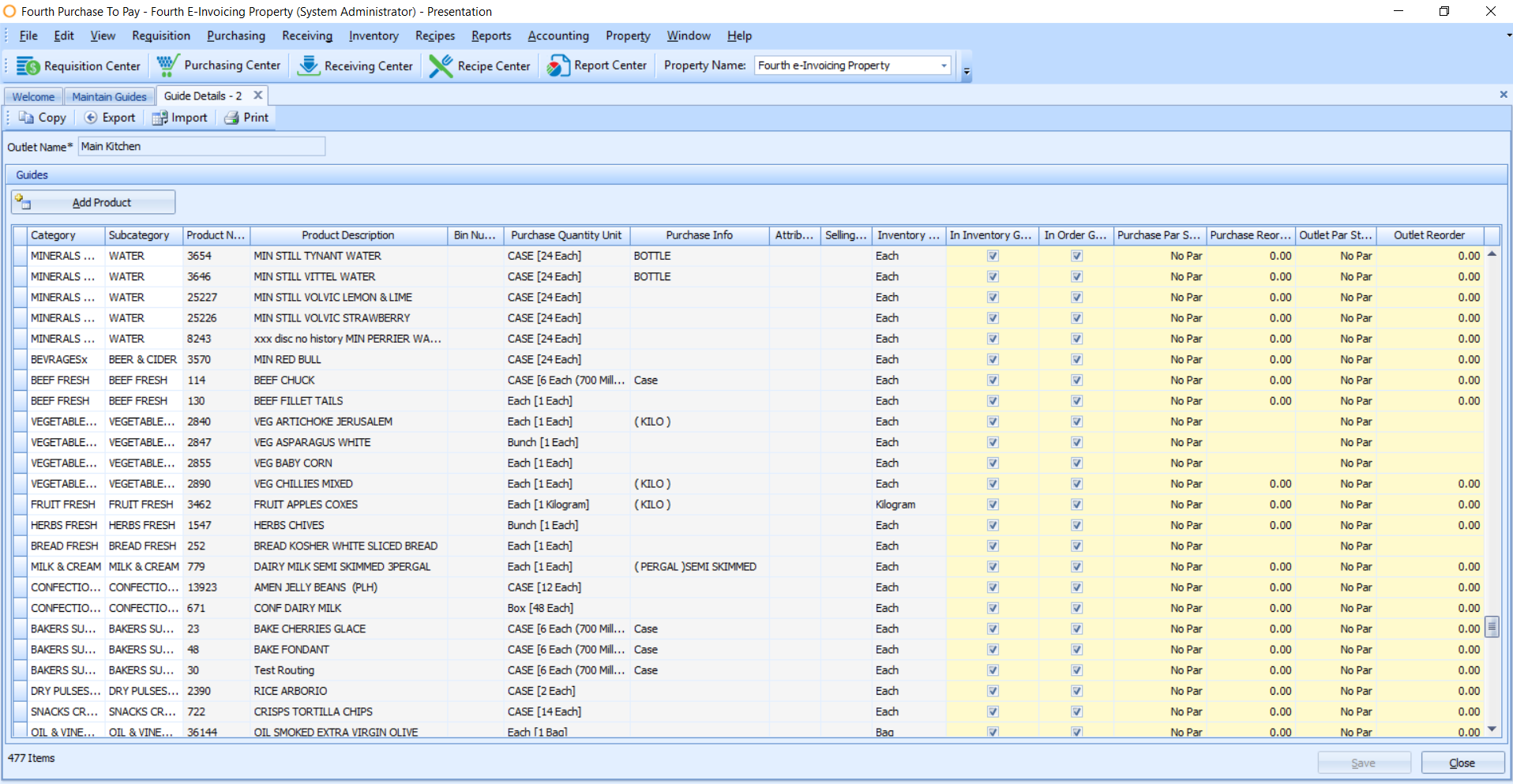Click the Import toolbar icon
This screenshot has width=1513, height=784.
pyautogui.click(x=160, y=118)
